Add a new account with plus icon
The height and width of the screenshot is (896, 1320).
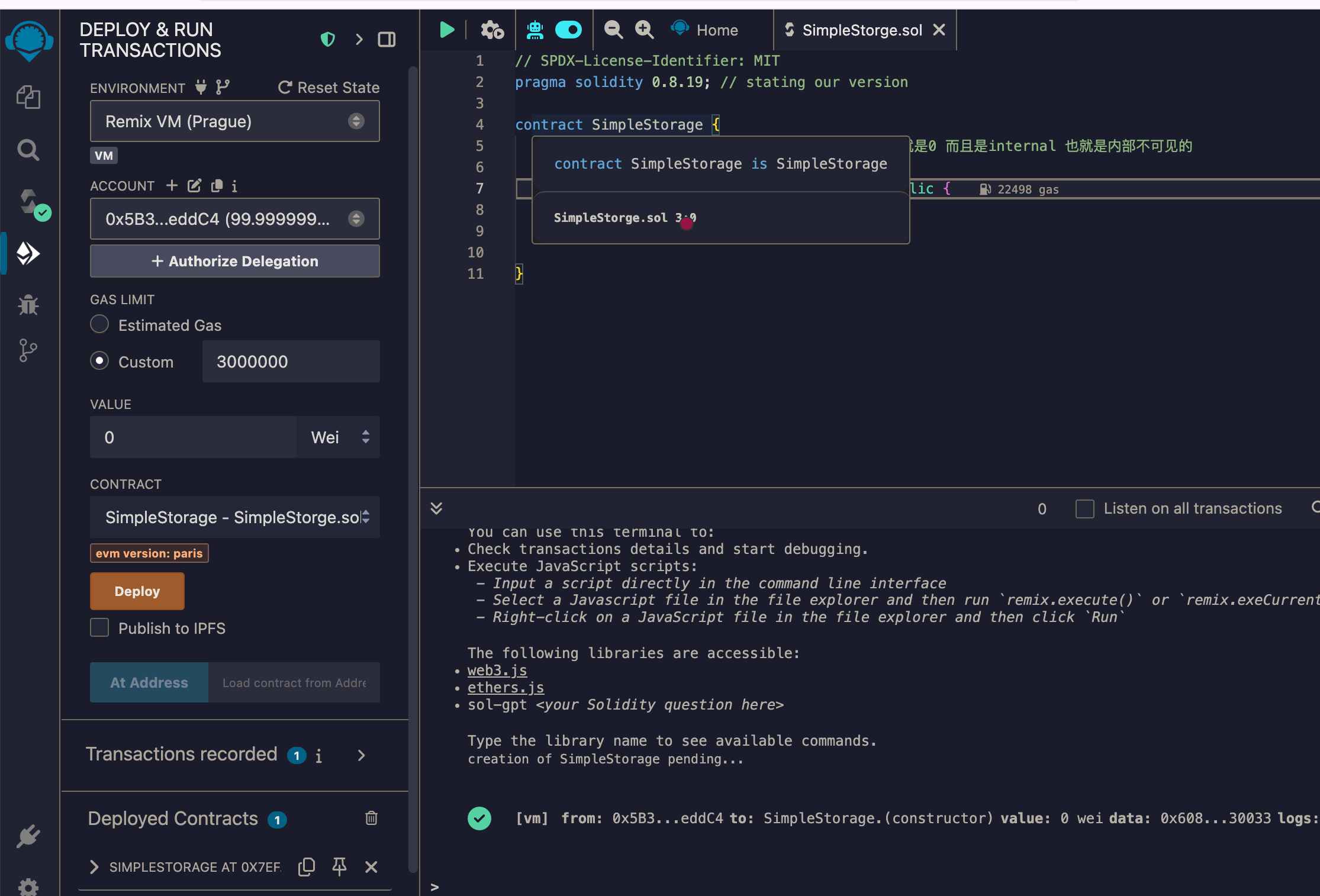[x=172, y=186]
